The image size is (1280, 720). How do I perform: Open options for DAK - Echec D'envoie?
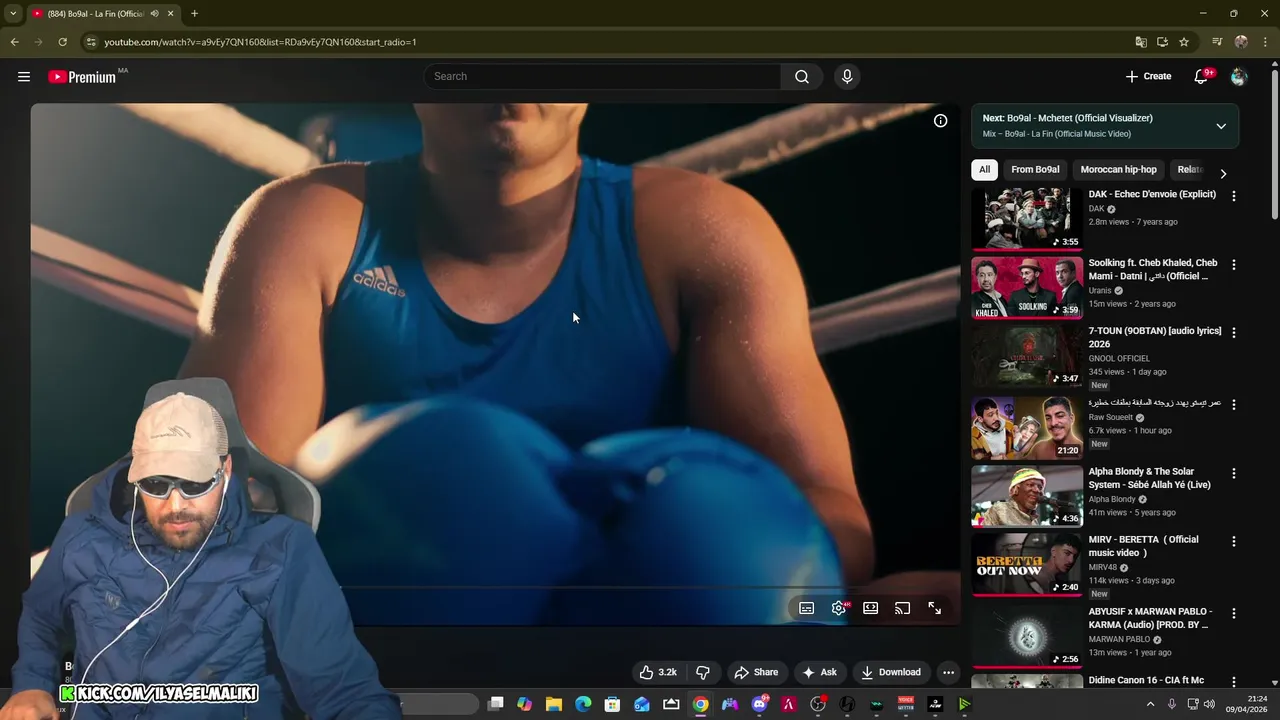(1233, 197)
